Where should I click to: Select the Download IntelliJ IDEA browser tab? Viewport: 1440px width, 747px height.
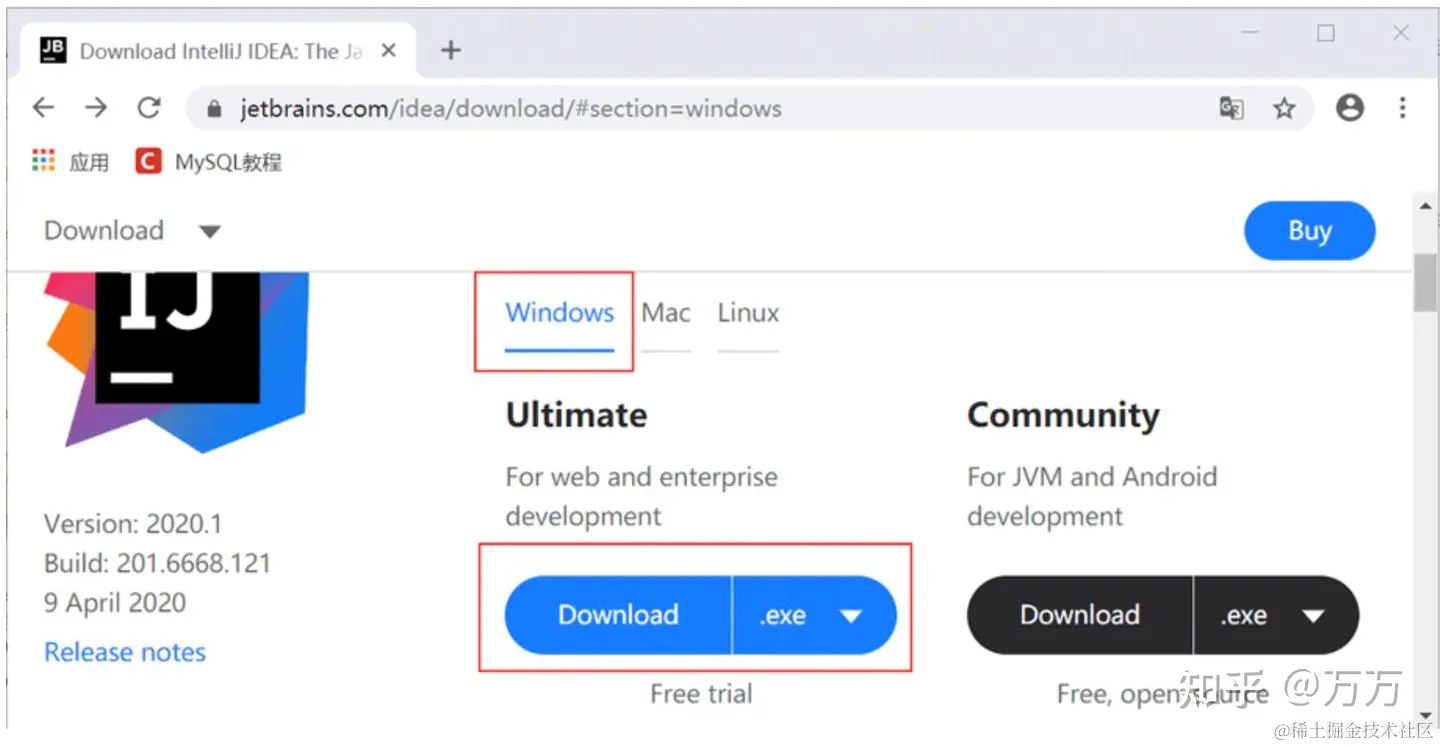(x=219, y=51)
